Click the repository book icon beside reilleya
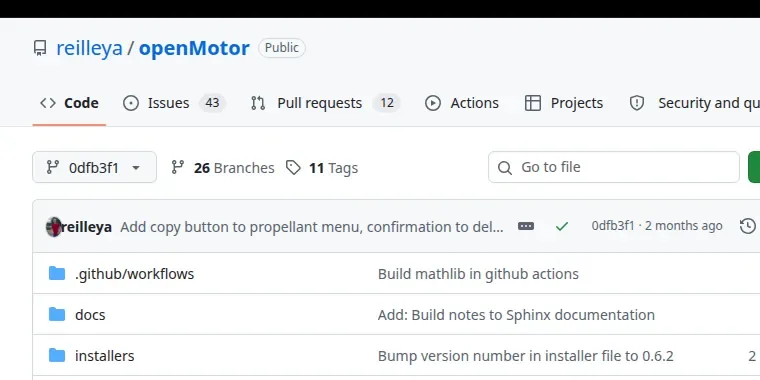The height and width of the screenshot is (380, 760). pos(40,48)
